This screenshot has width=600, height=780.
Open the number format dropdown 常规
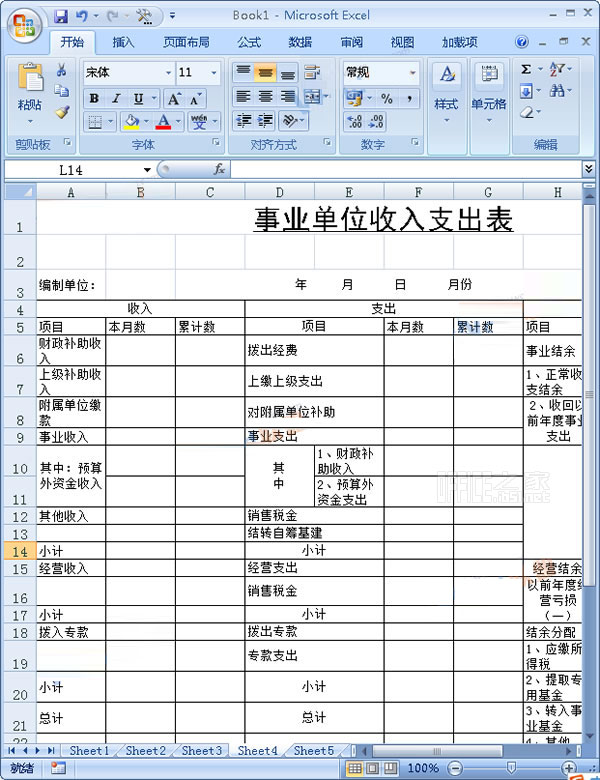(x=412, y=73)
